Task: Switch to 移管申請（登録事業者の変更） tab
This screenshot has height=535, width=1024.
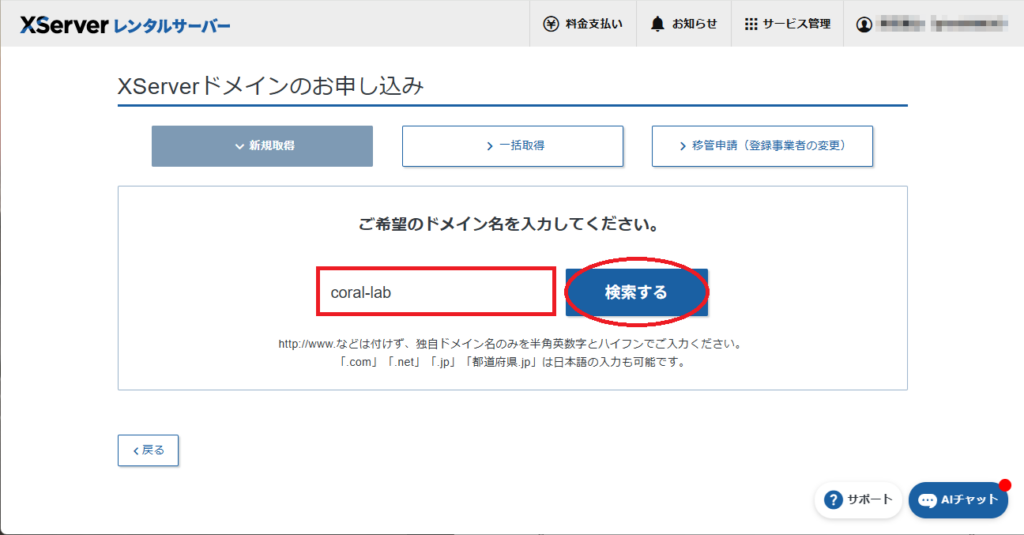Action: (762, 146)
